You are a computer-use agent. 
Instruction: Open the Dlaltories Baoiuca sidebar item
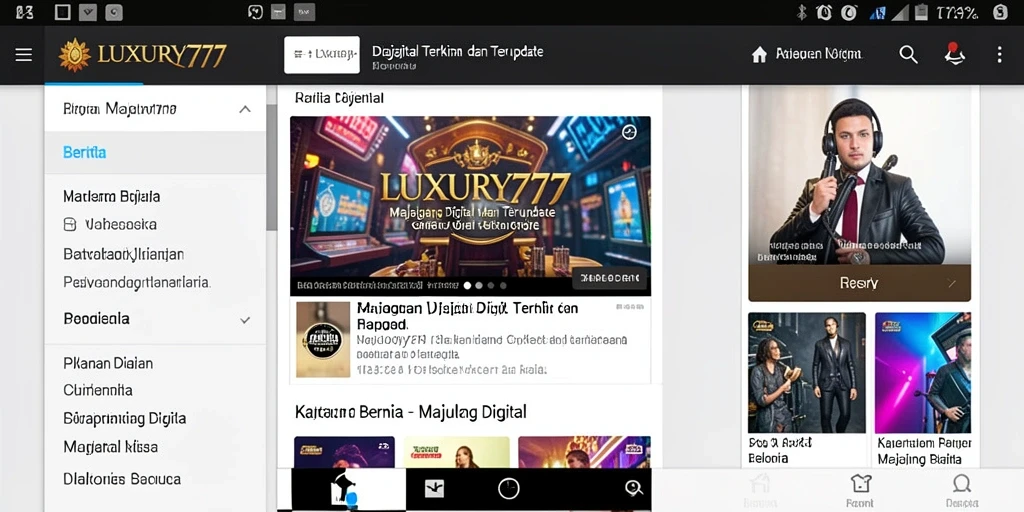(122, 479)
